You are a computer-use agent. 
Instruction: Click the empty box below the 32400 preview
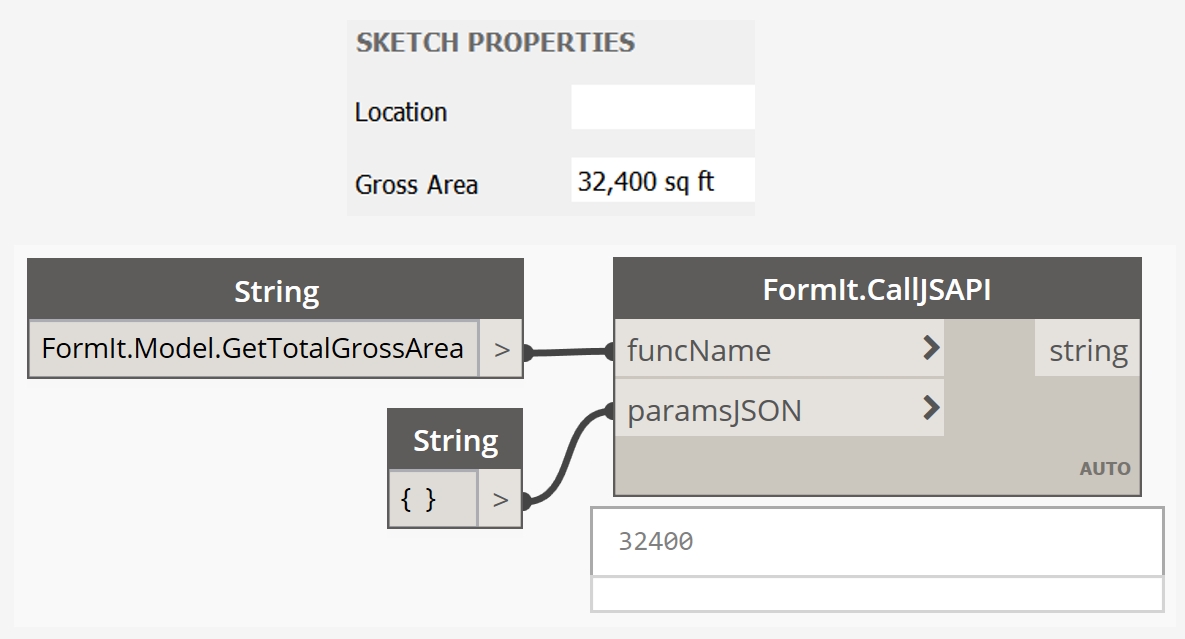point(877,594)
